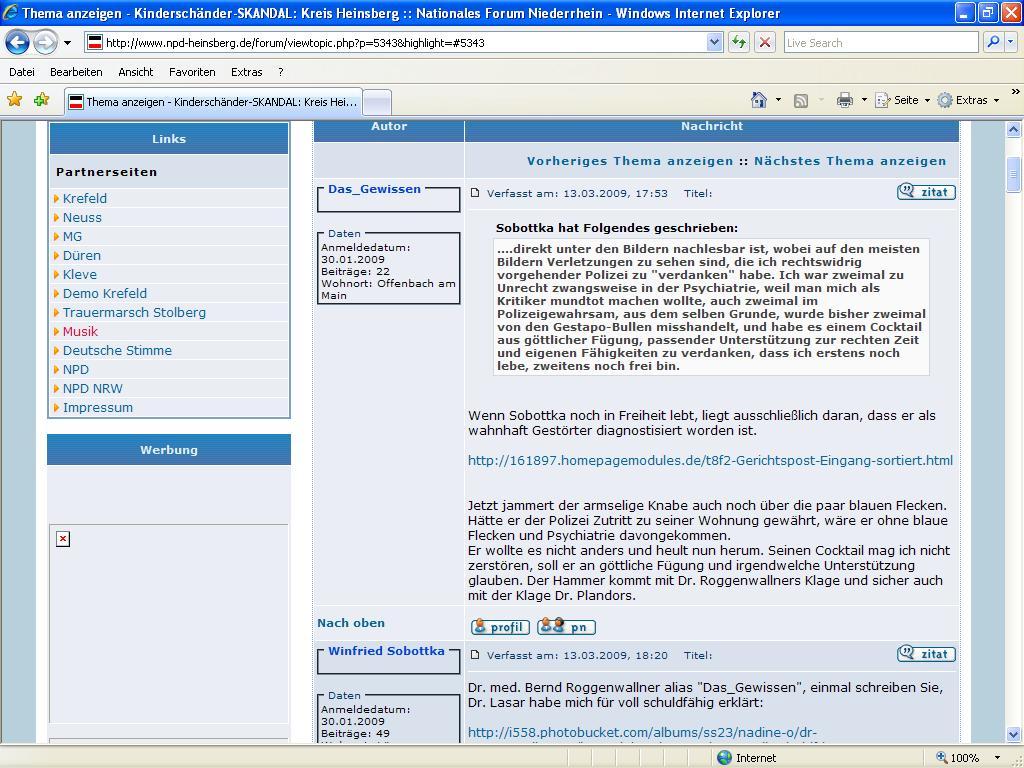The width and height of the screenshot is (1024, 768).
Task: Run search with the magnifier icon
Action: click(993, 42)
